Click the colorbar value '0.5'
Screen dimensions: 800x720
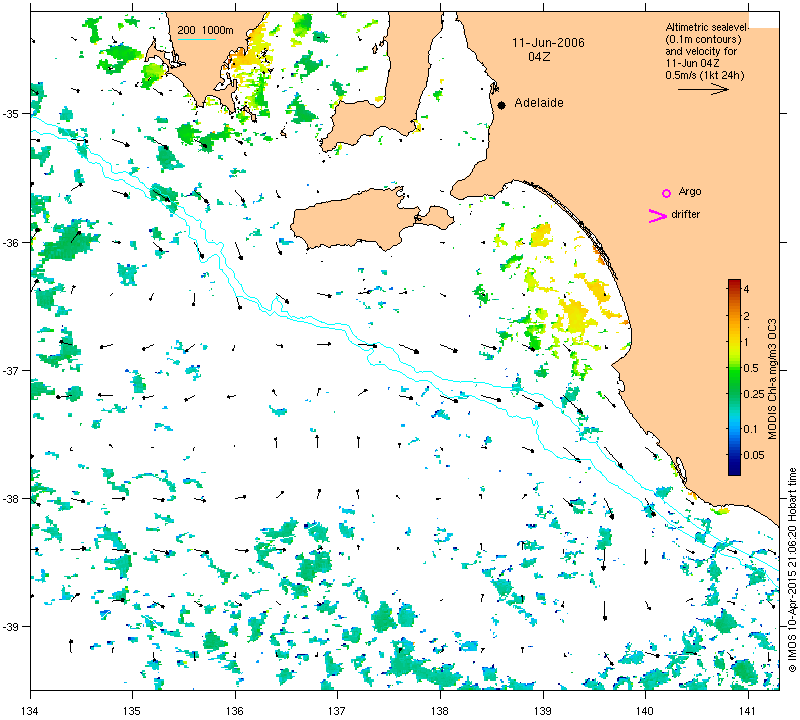click(751, 368)
